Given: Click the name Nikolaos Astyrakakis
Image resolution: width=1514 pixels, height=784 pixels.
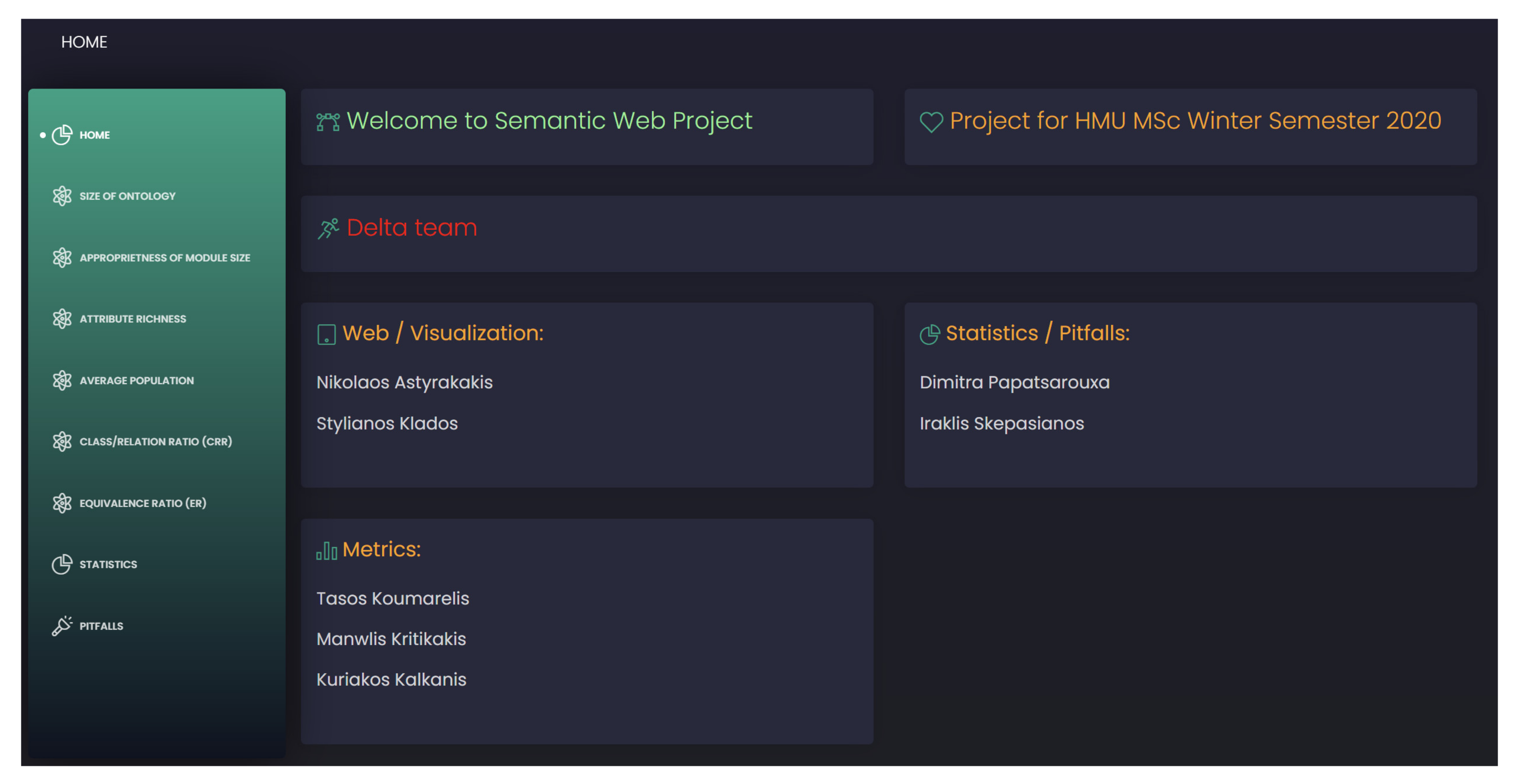Looking at the screenshot, I should (404, 382).
